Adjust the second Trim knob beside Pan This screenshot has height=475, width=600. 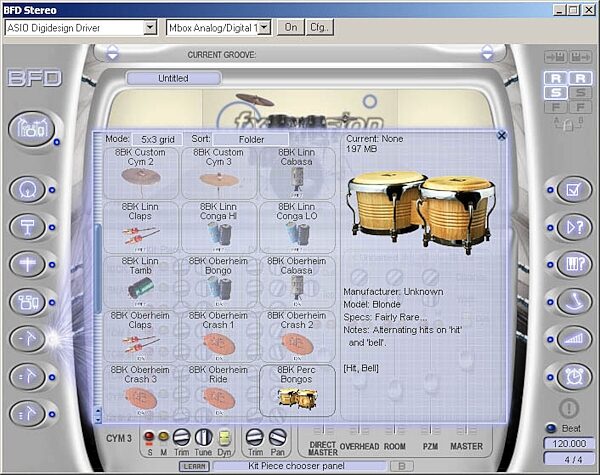(255, 437)
